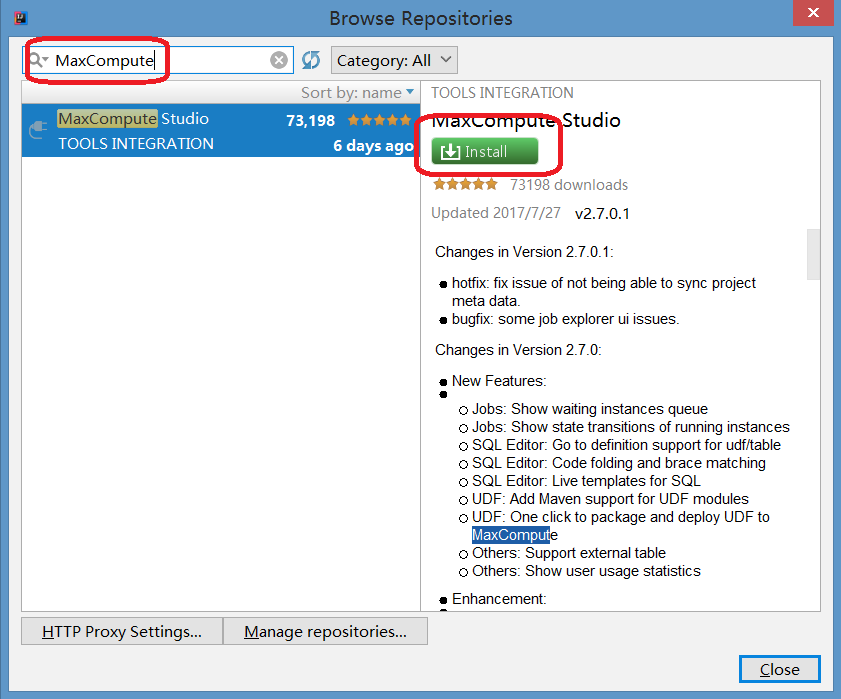Change sorting via Sort by: name
Viewport: 841px width, 699px height.
click(357, 93)
